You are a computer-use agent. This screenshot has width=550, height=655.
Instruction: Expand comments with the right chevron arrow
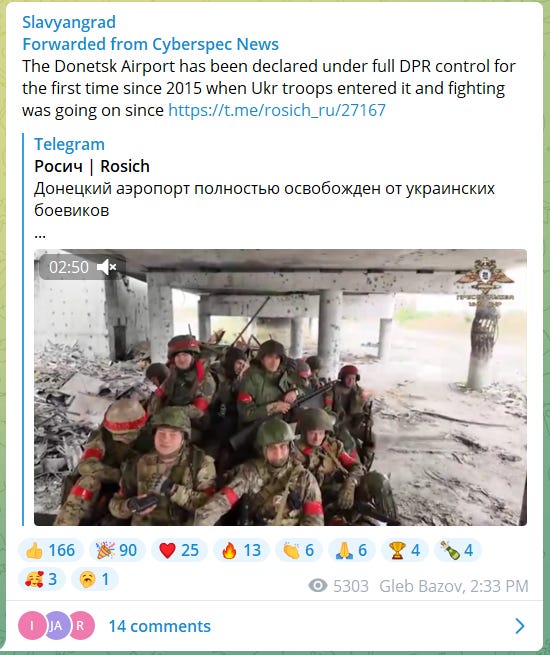[520, 626]
